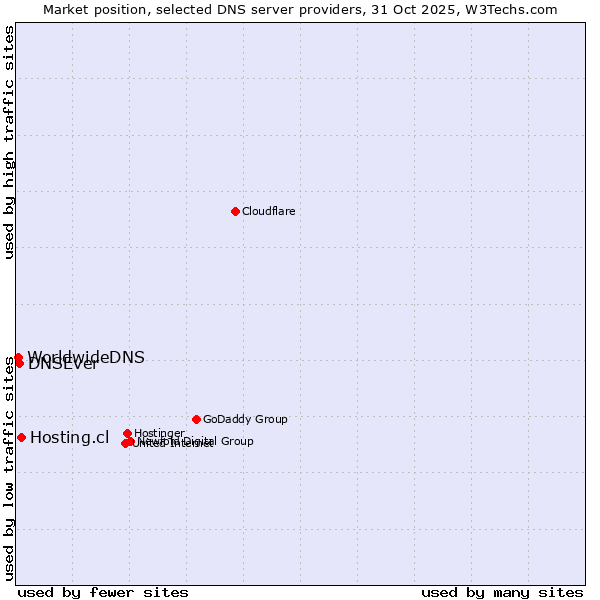The height and width of the screenshot is (600, 600).
Task: Click the GoDaddy Group red marker
Action: pyautogui.click(x=196, y=419)
